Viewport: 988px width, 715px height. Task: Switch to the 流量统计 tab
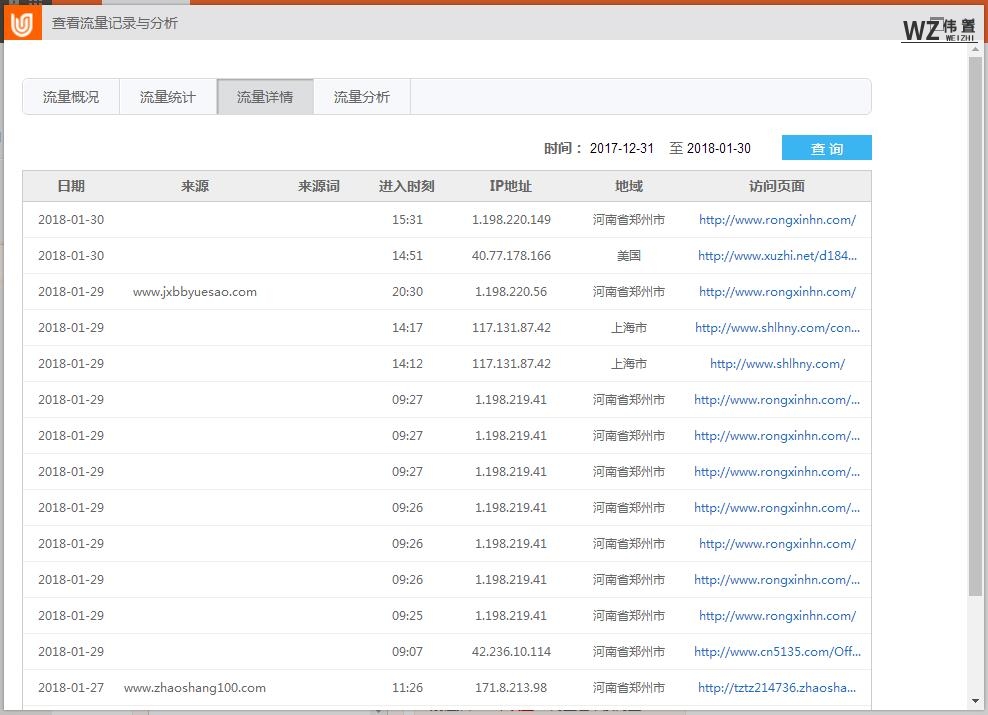(168, 97)
